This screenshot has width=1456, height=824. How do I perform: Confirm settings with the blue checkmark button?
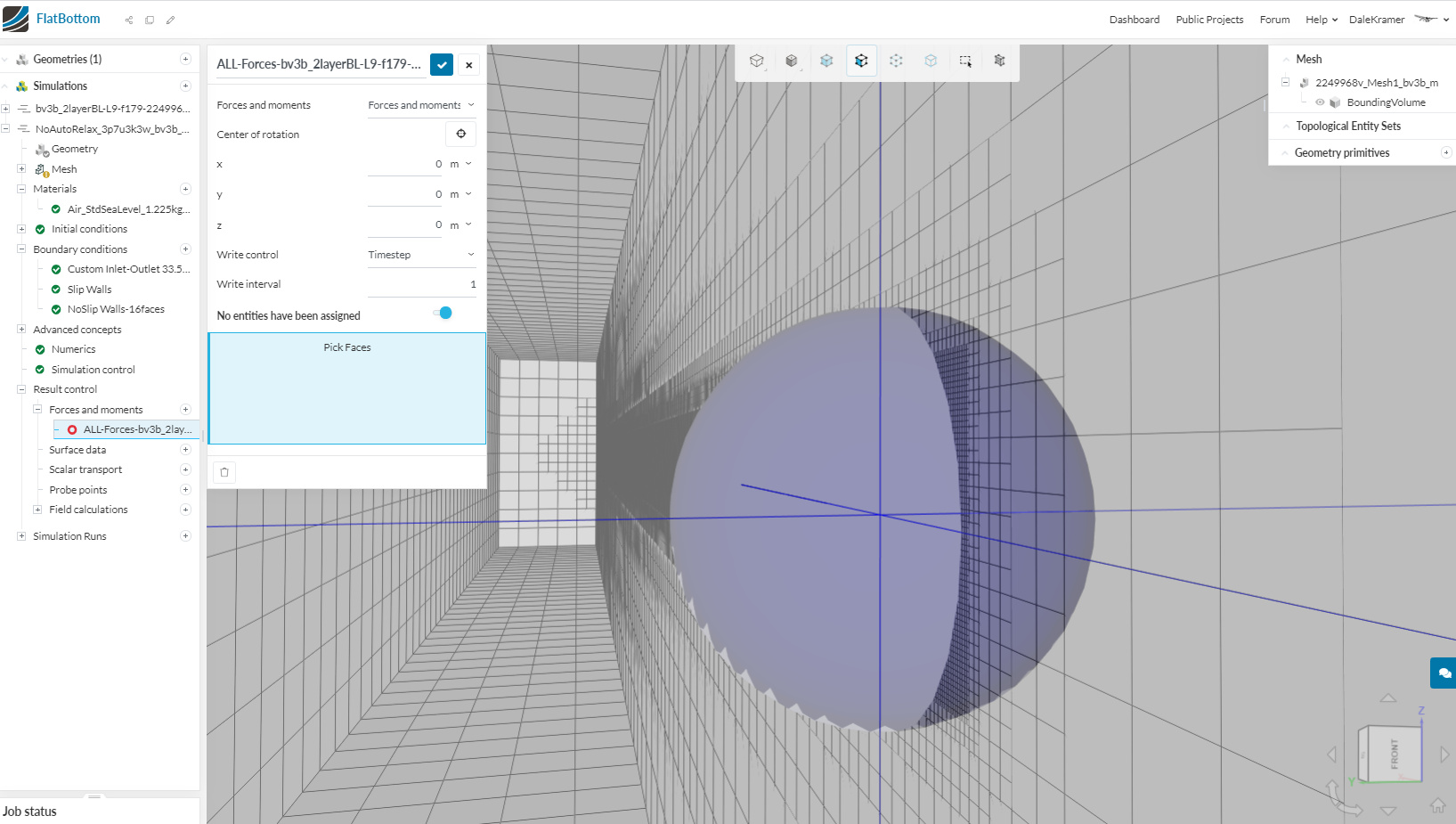click(x=442, y=64)
